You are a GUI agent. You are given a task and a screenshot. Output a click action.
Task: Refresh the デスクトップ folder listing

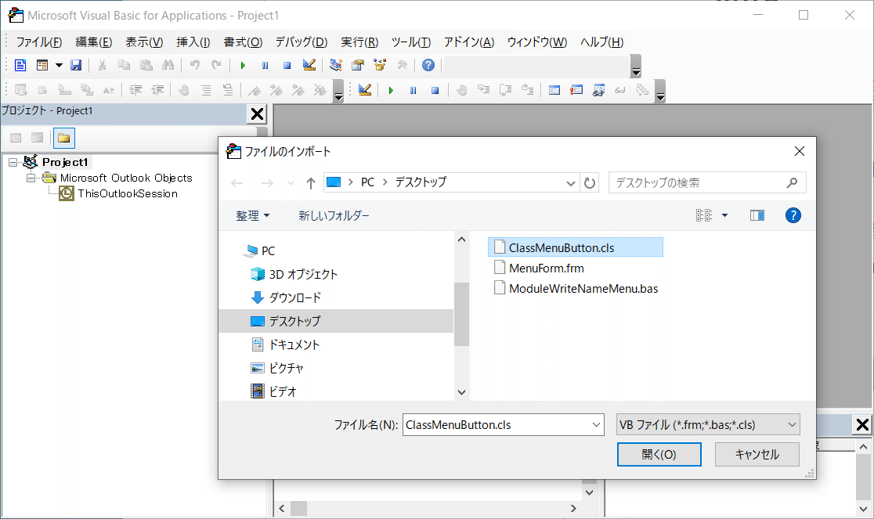(589, 183)
